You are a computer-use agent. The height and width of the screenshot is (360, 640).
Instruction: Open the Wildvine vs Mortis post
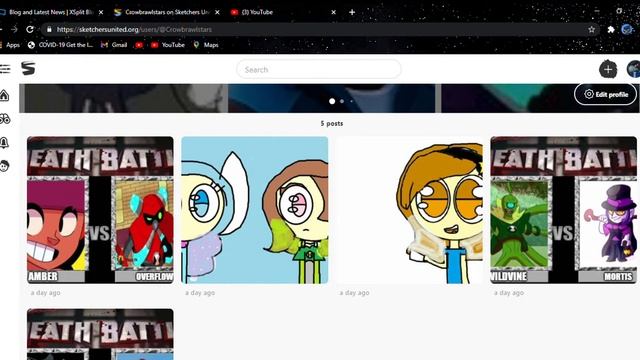pyautogui.click(x=564, y=210)
